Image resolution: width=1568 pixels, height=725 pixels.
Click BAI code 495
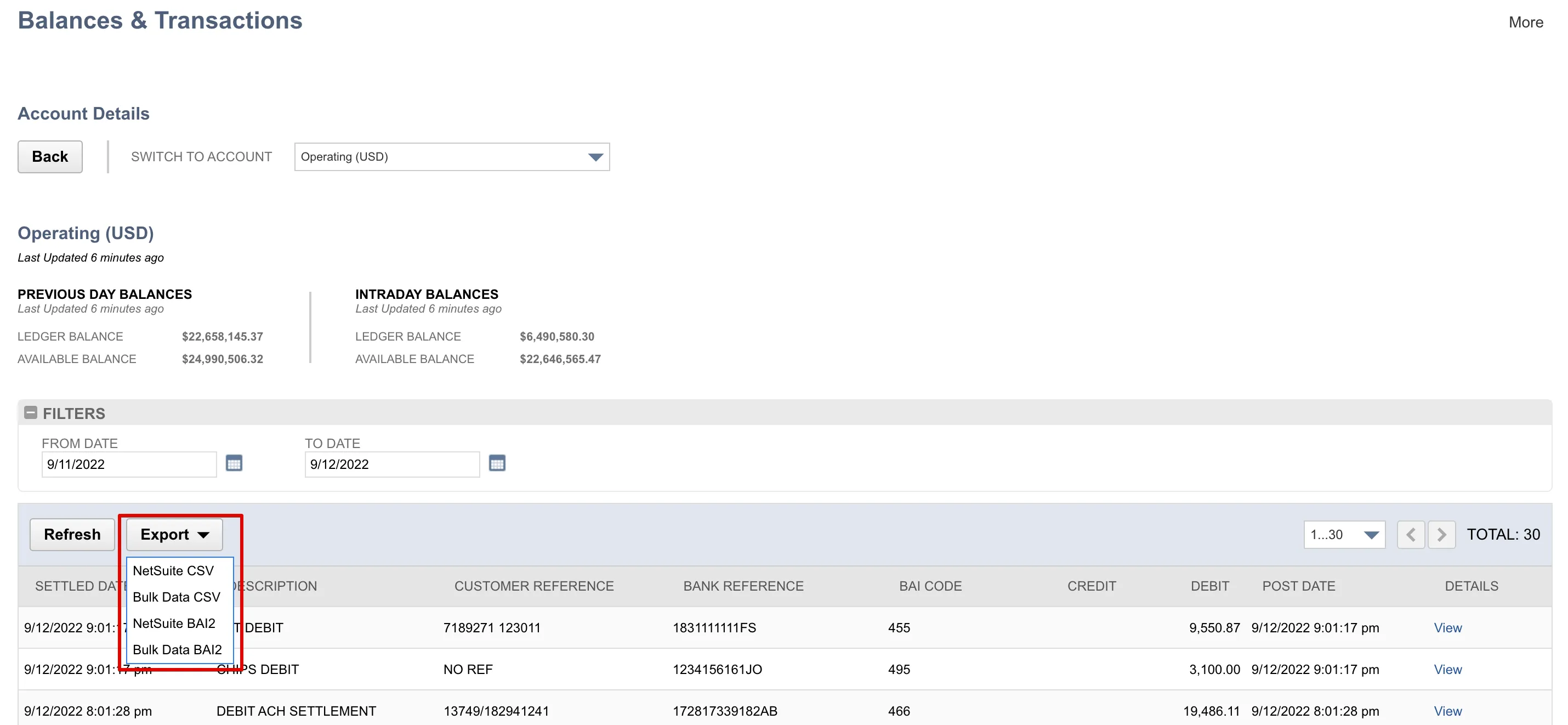(x=899, y=670)
